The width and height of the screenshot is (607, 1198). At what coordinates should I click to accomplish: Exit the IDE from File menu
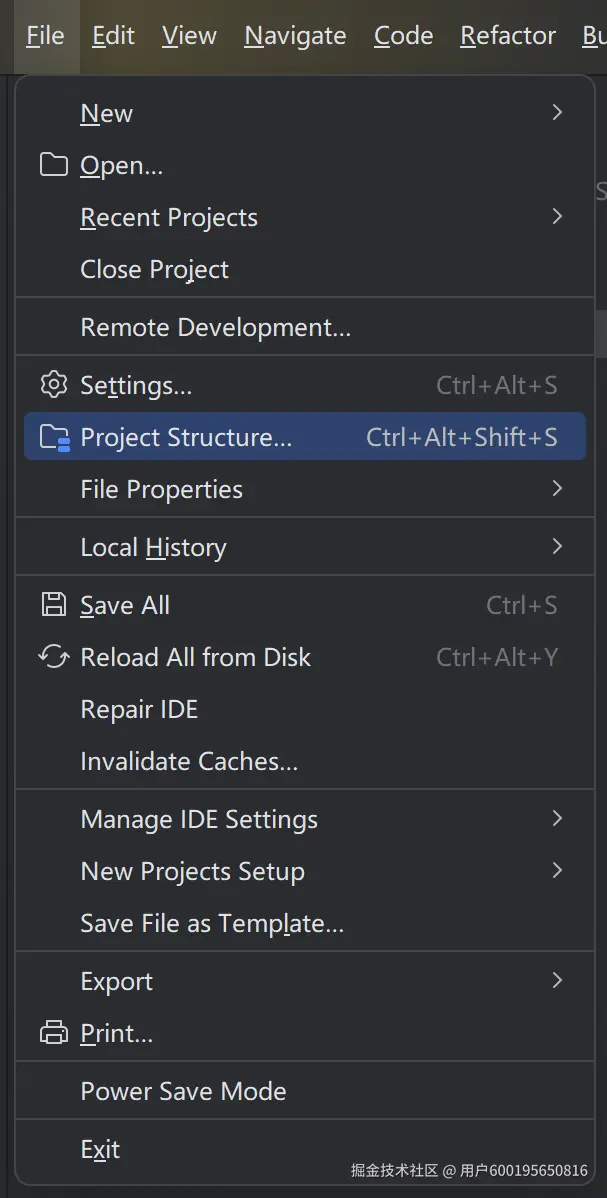[x=100, y=1149]
